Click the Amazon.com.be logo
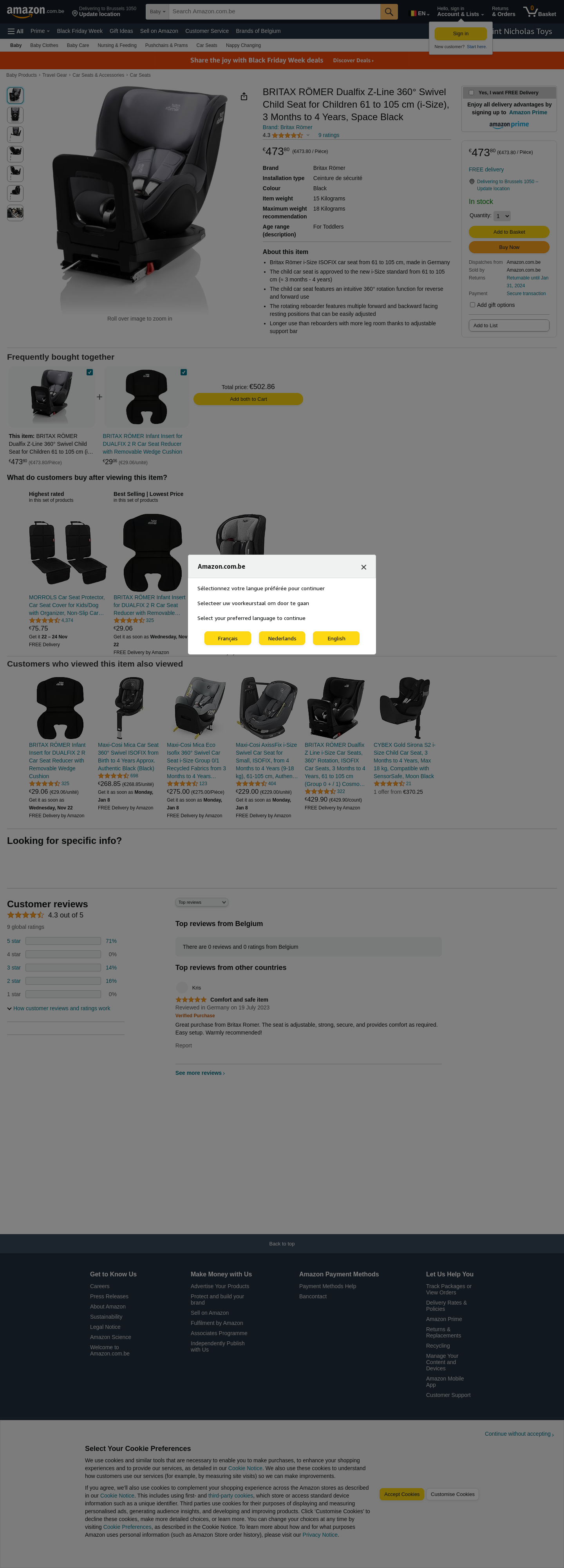 35,12
